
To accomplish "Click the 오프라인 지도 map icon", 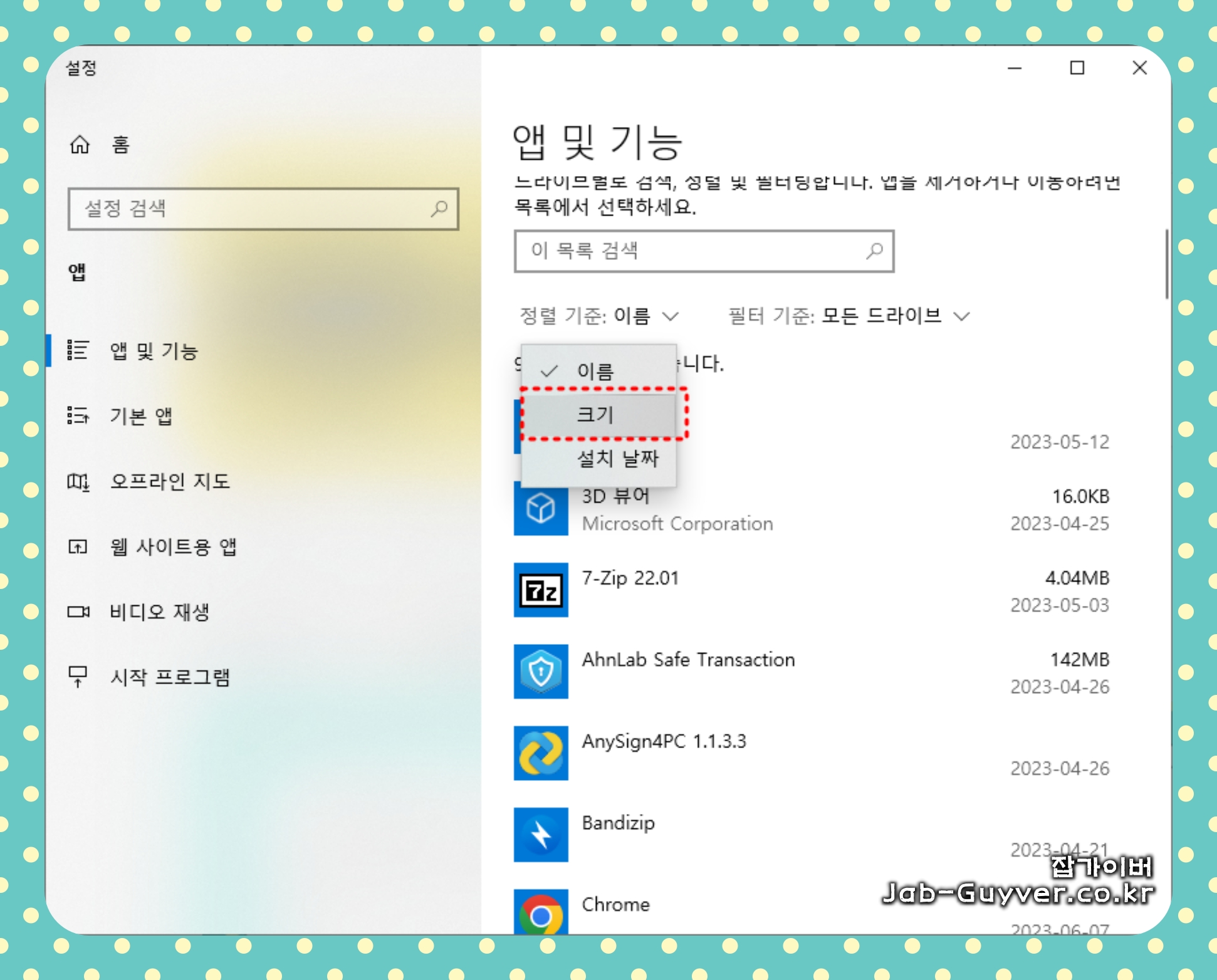I will coord(78,481).
